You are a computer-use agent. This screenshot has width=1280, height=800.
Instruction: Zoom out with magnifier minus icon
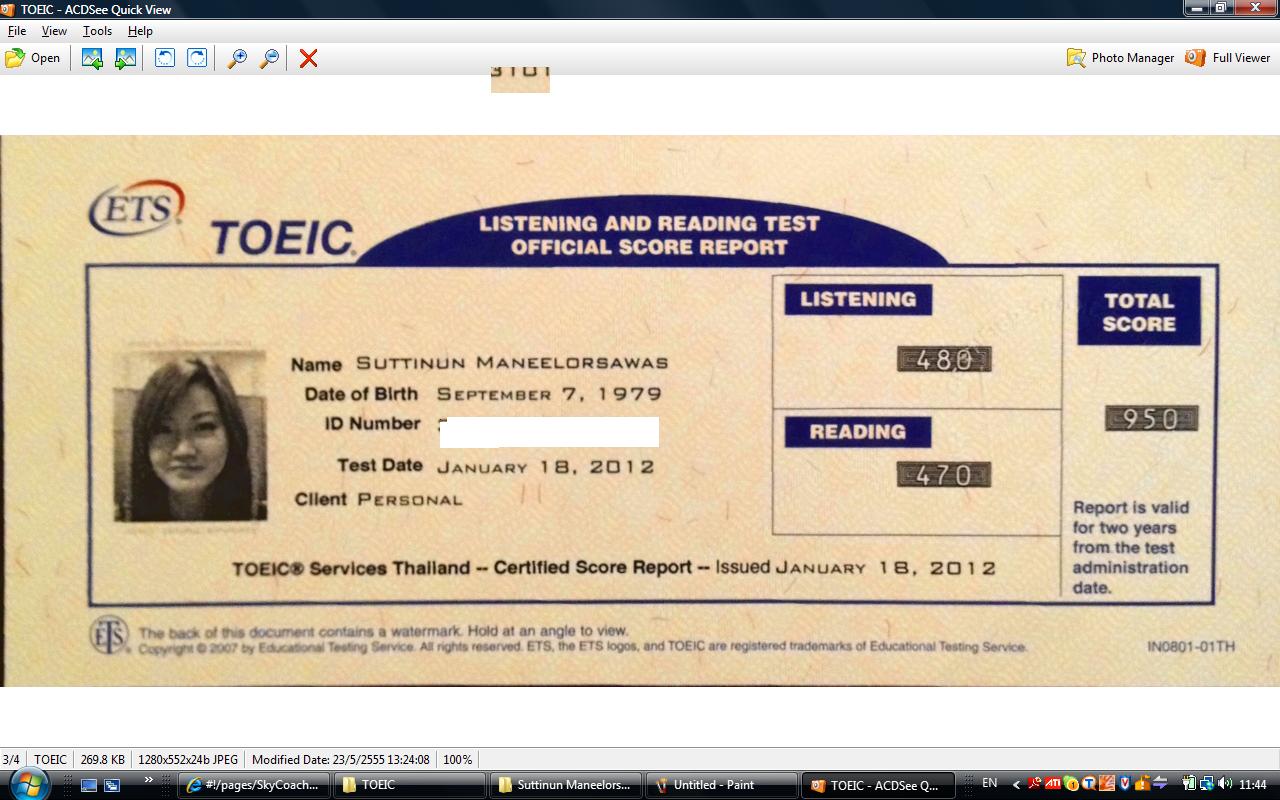click(269, 58)
